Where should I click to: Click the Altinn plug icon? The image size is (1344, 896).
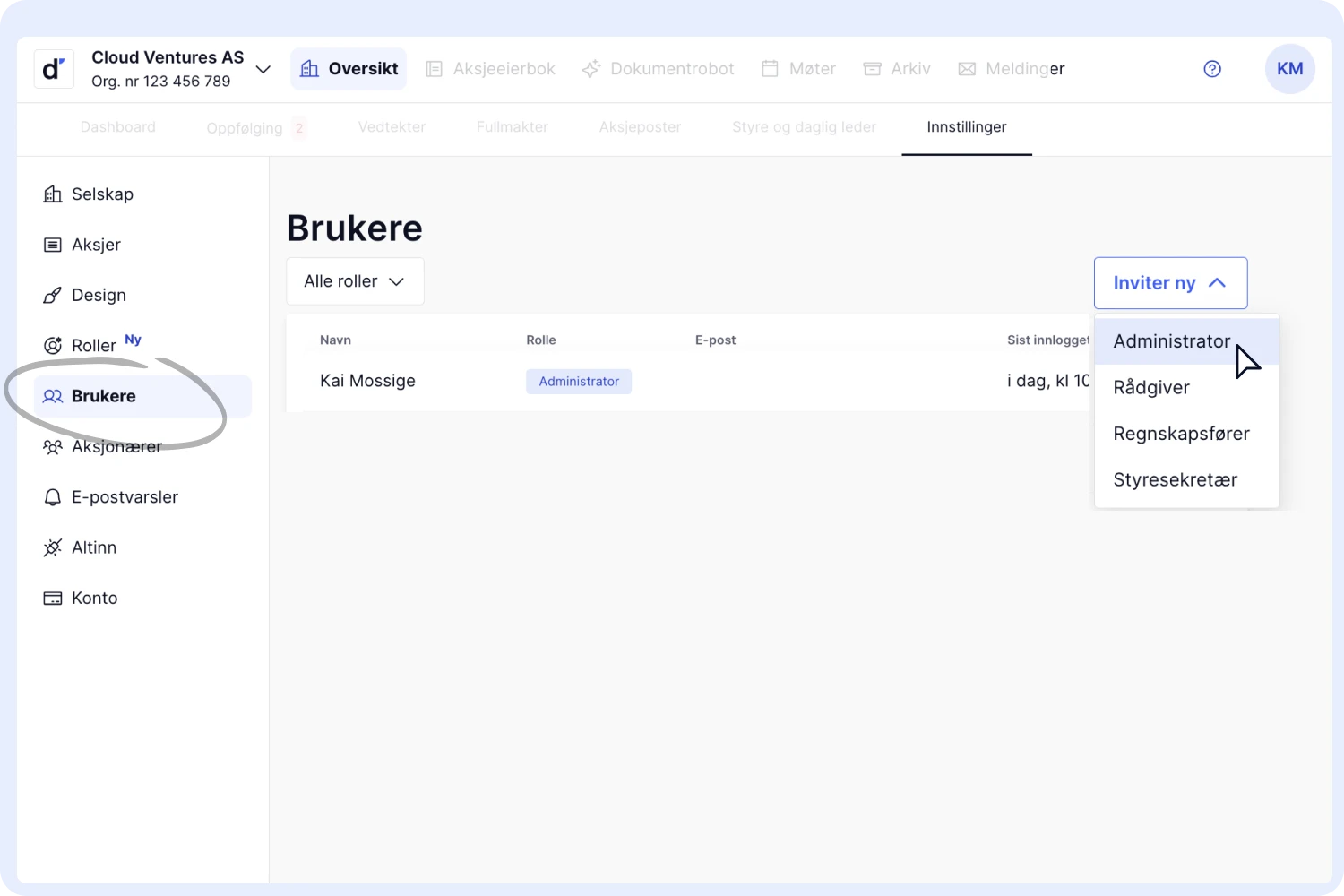pyautogui.click(x=53, y=547)
